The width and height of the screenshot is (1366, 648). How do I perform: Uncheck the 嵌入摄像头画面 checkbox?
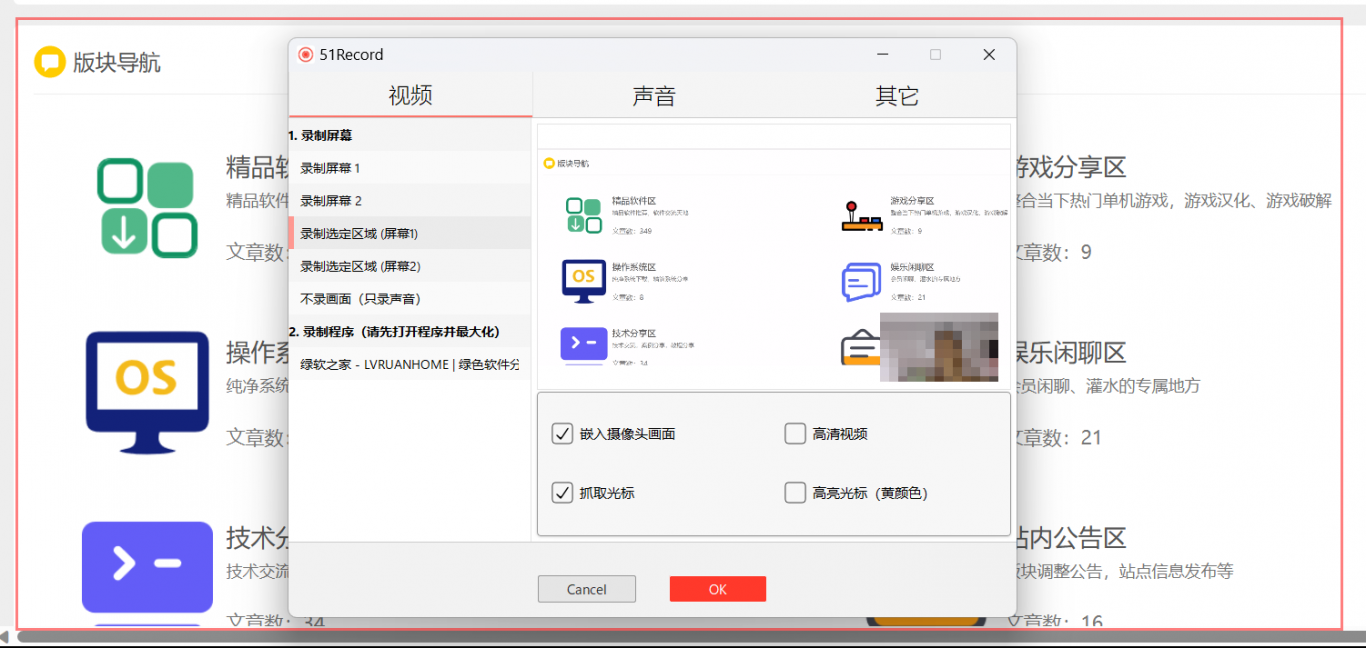click(x=562, y=434)
